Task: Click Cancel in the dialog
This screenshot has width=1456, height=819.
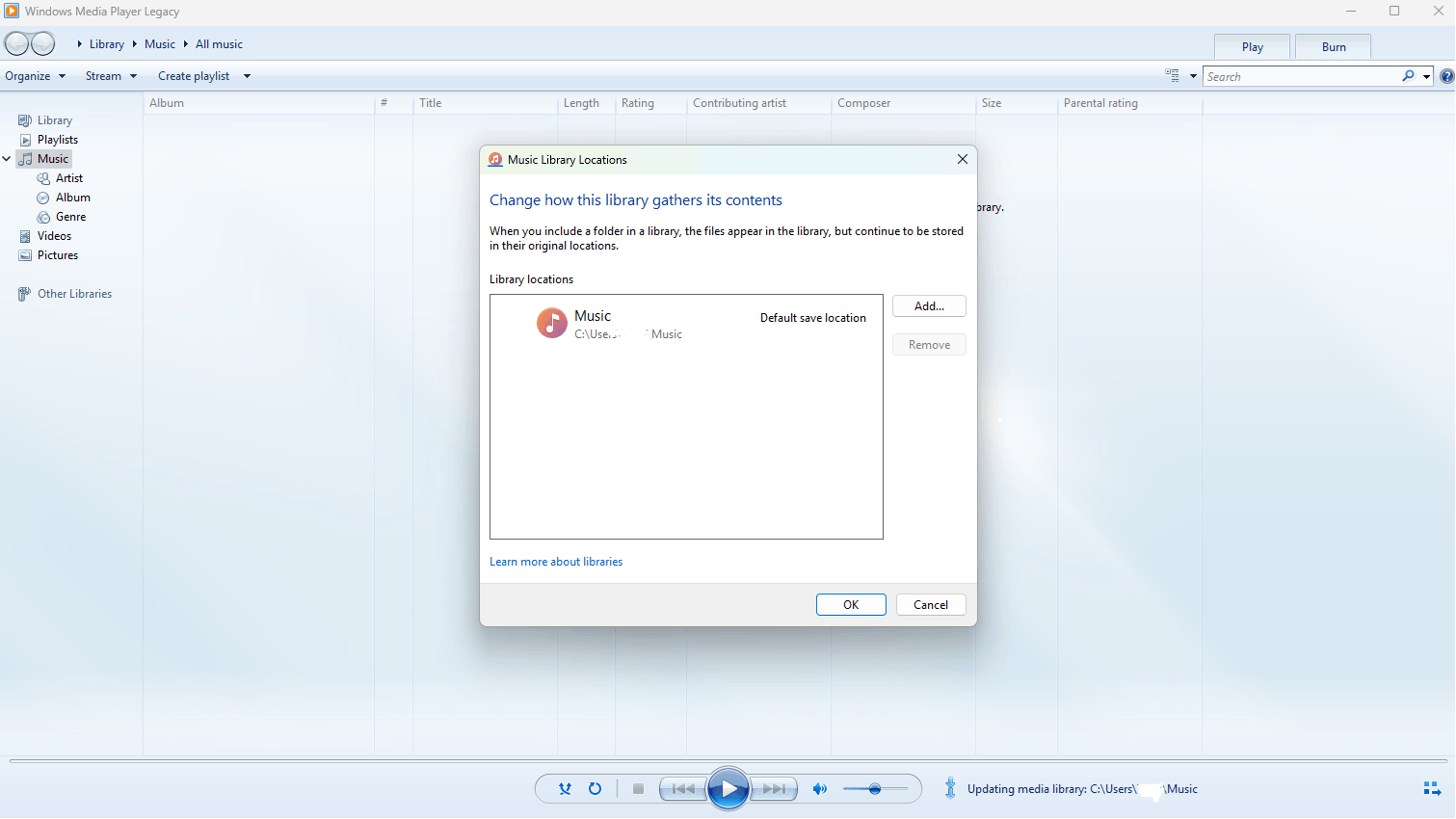Action: tap(931, 605)
